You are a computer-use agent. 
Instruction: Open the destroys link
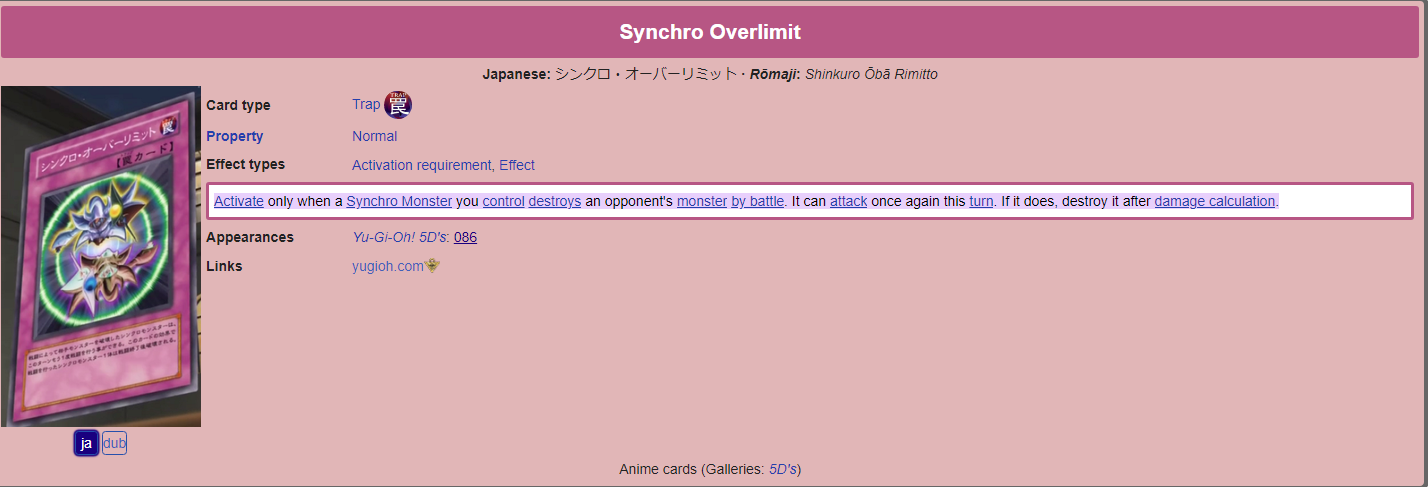coord(555,201)
